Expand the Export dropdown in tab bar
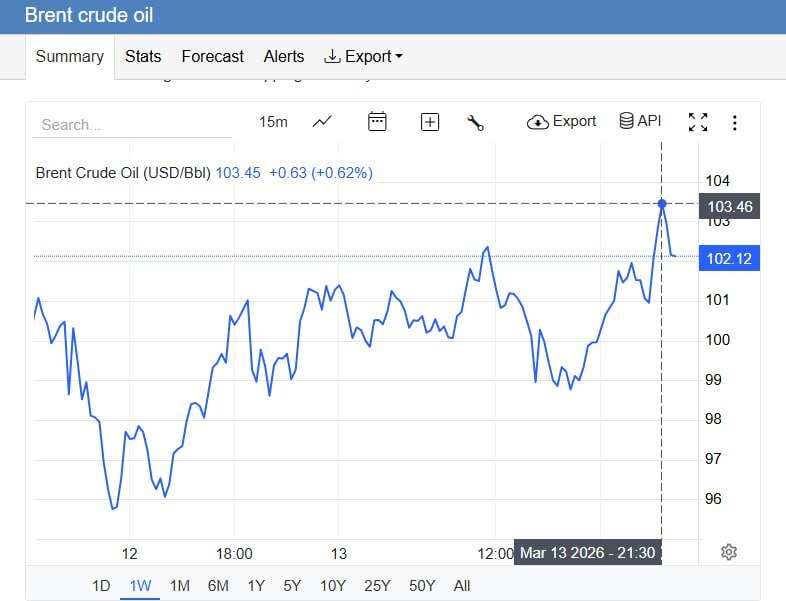 coord(363,57)
